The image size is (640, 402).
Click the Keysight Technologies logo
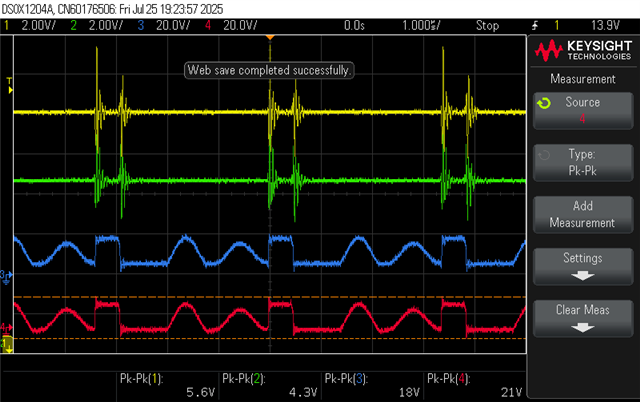pos(583,51)
